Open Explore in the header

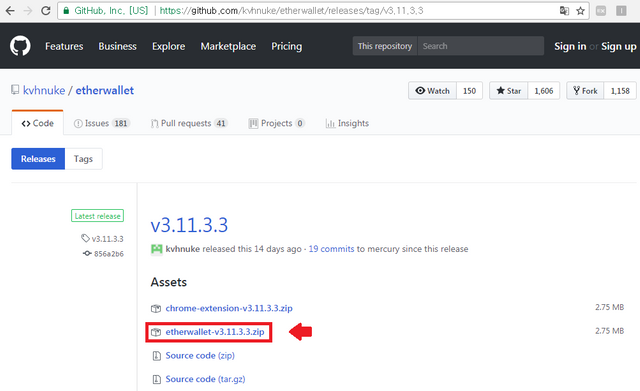[169, 46]
